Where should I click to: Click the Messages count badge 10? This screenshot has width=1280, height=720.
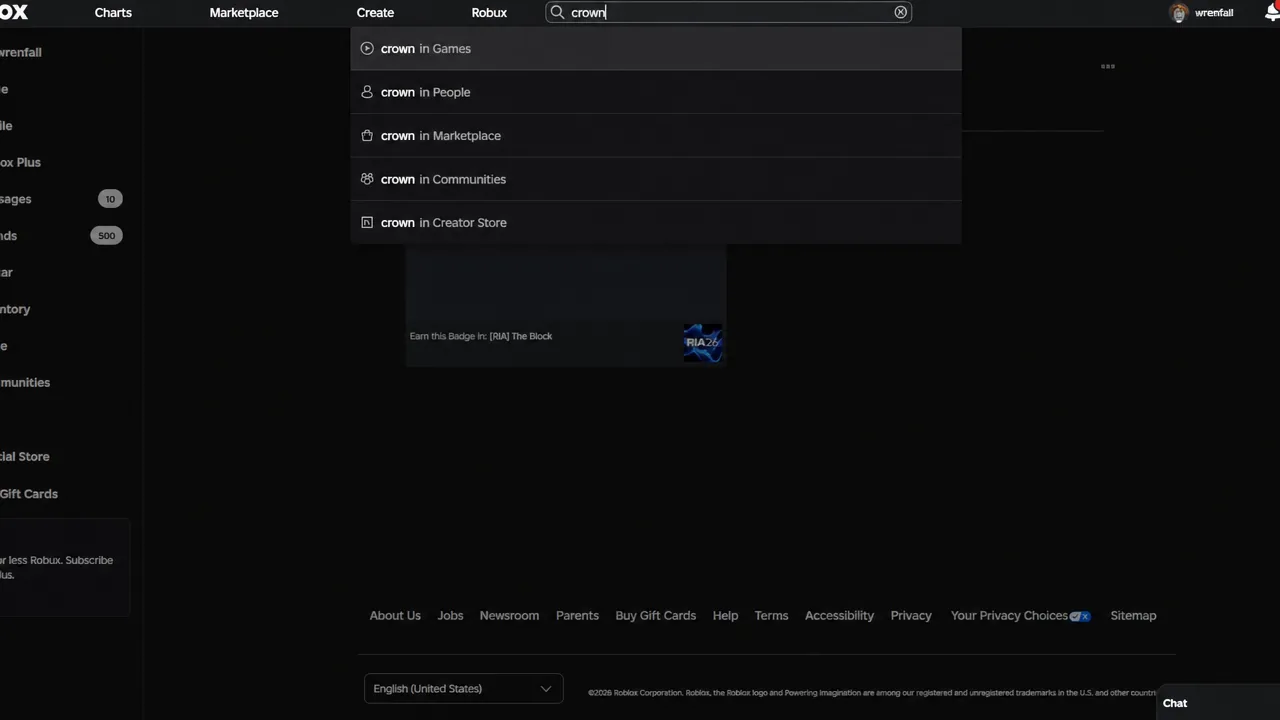110,199
